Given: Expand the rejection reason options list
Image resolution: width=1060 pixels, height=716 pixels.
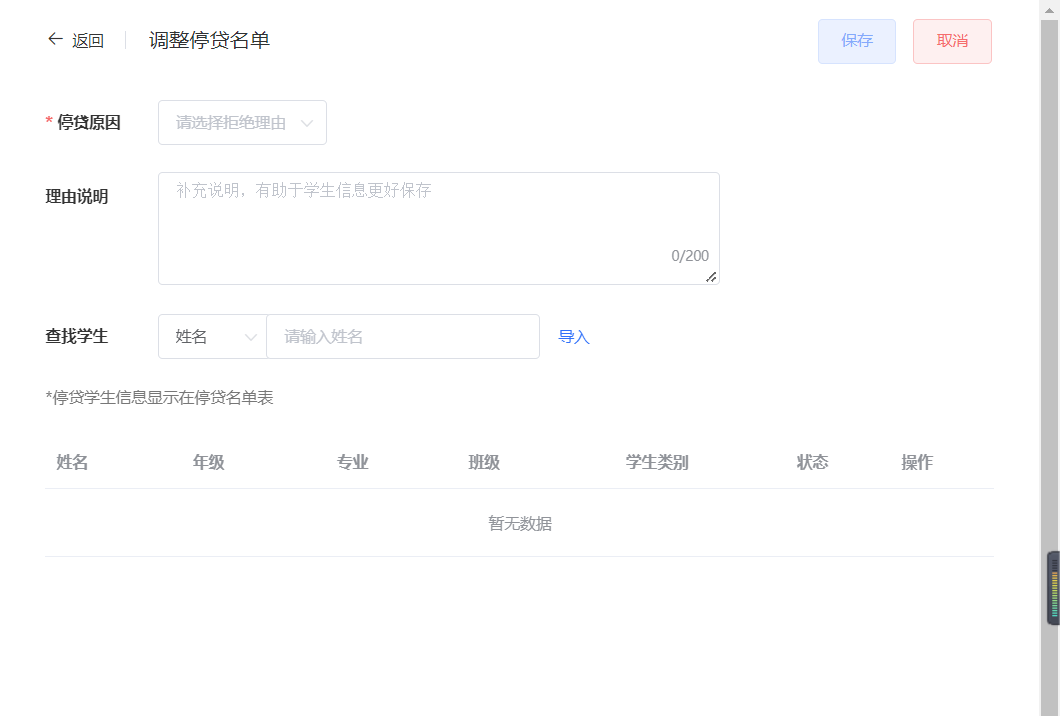Looking at the screenshot, I should click(x=240, y=122).
